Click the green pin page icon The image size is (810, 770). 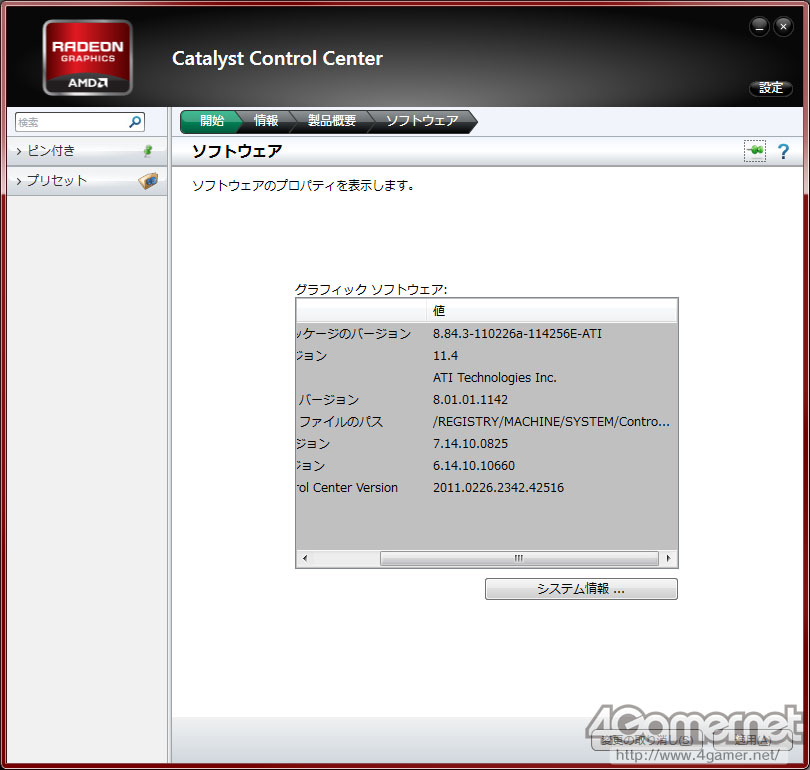(755, 151)
